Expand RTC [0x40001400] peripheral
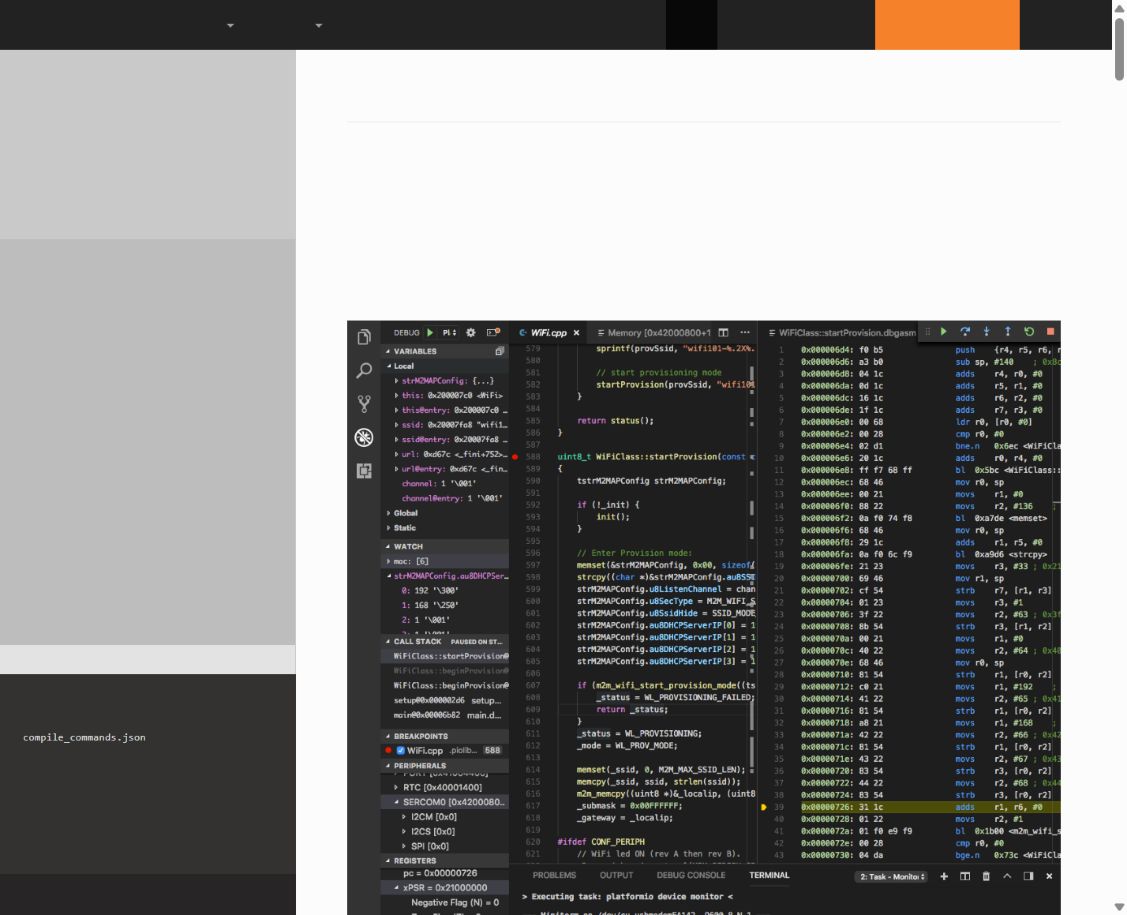The image size is (1127, 915). (x=445, y=788)
